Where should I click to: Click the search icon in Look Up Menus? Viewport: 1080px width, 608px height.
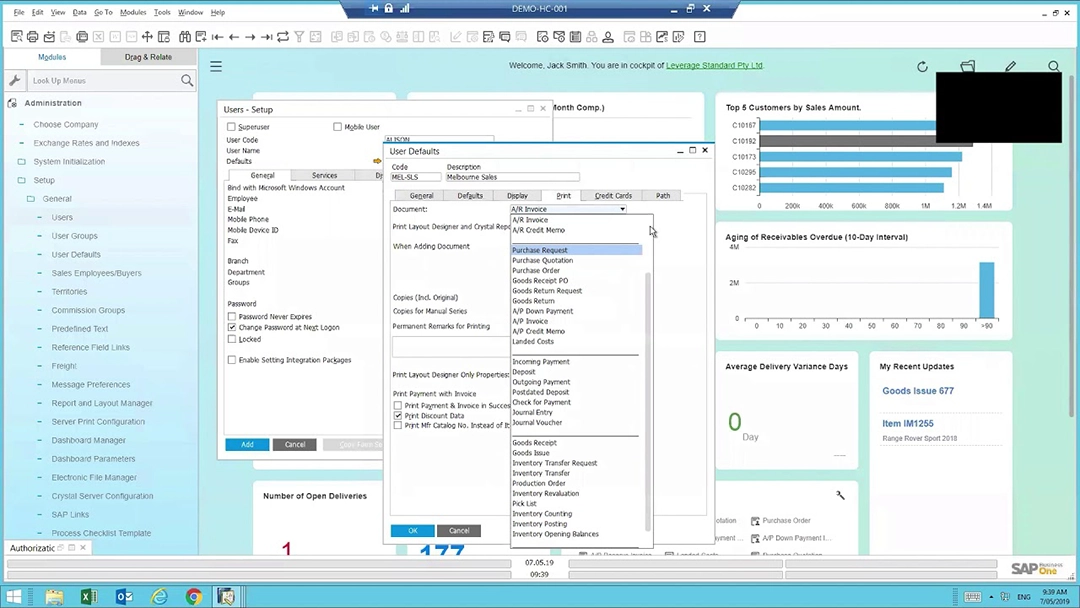tap(187, 80)
